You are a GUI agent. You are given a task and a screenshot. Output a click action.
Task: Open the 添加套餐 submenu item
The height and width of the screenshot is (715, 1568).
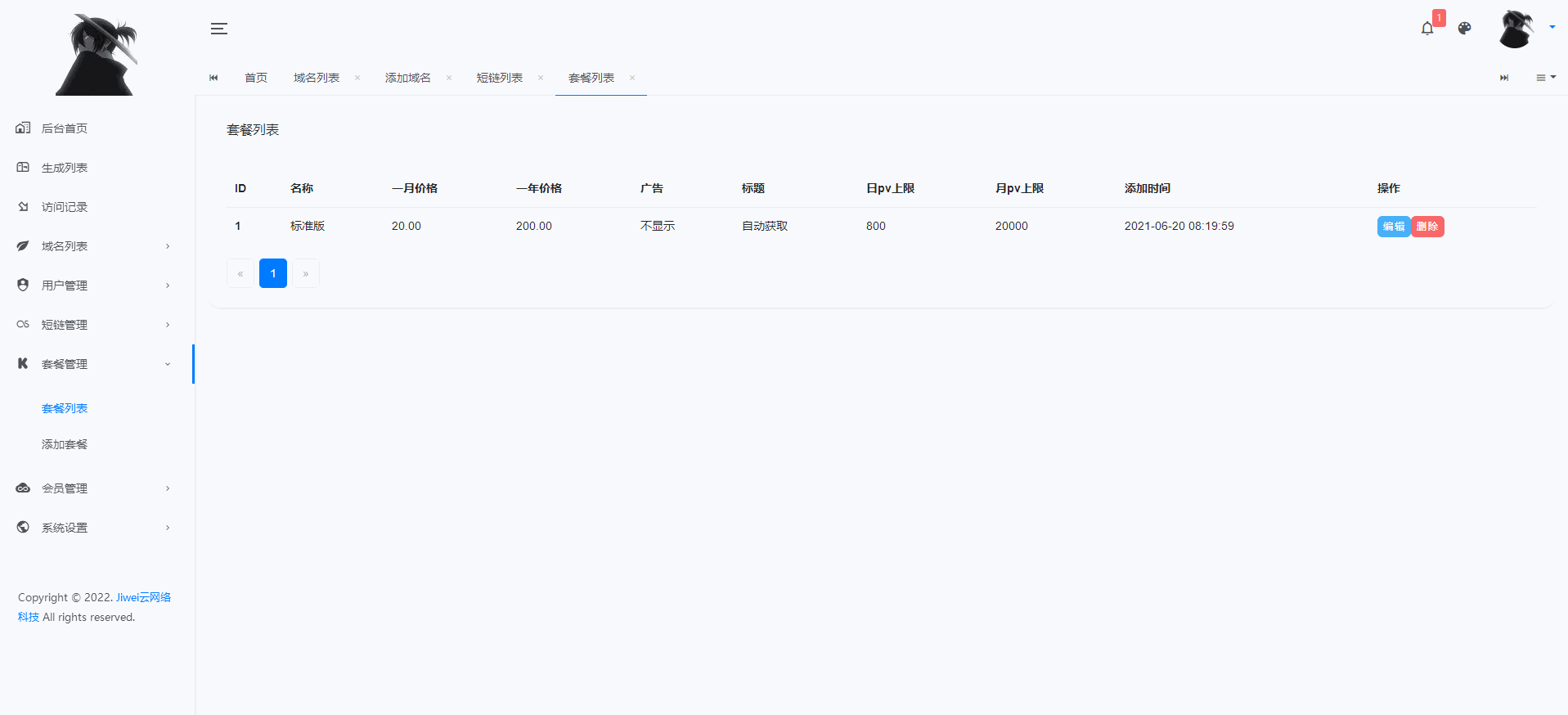65,444
